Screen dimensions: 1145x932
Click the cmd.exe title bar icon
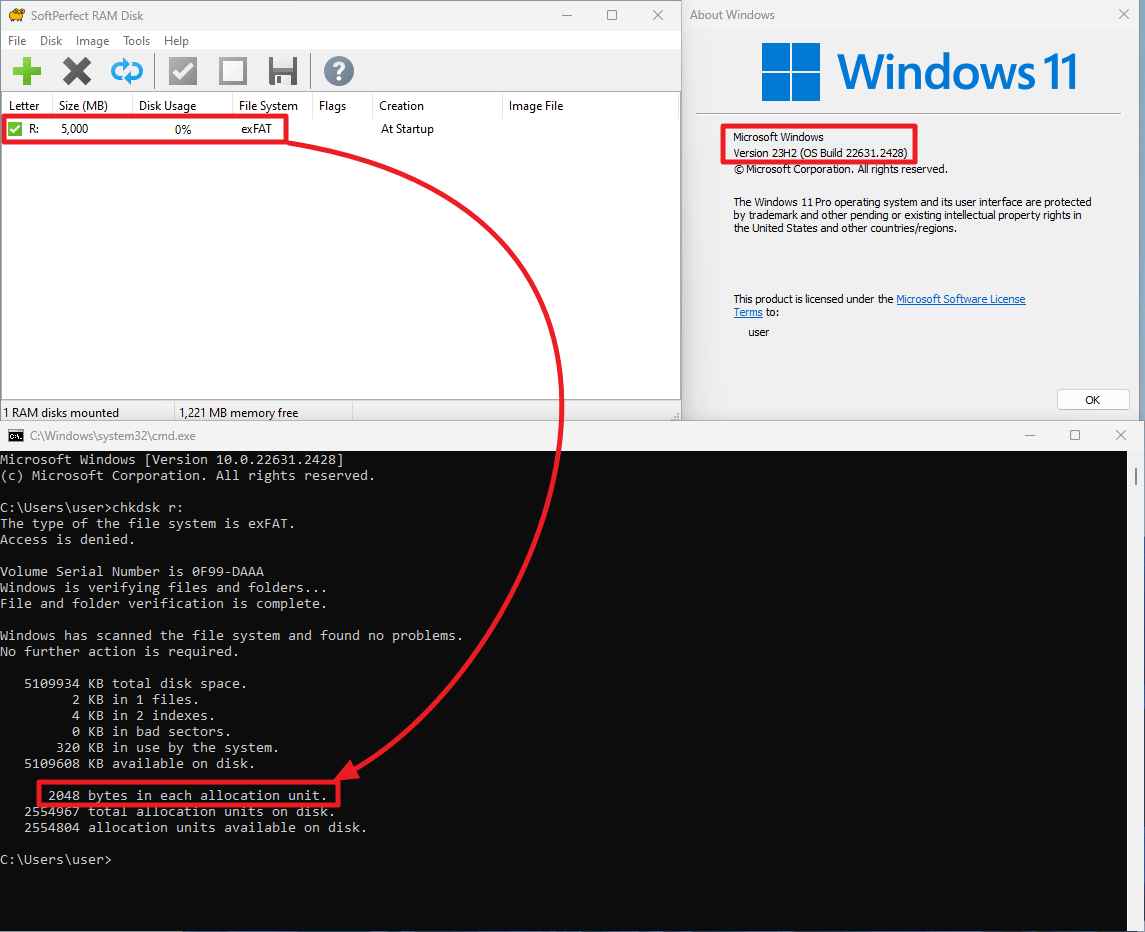tap(15, 436)
